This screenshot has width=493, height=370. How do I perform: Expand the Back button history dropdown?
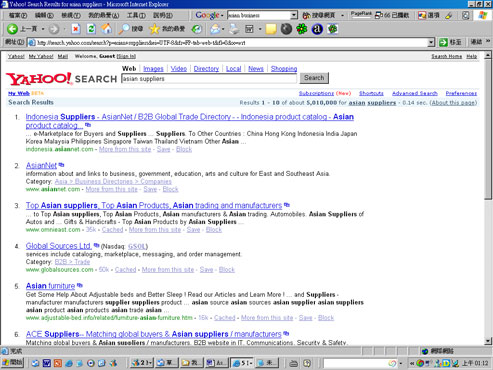[x=43, y=29]
